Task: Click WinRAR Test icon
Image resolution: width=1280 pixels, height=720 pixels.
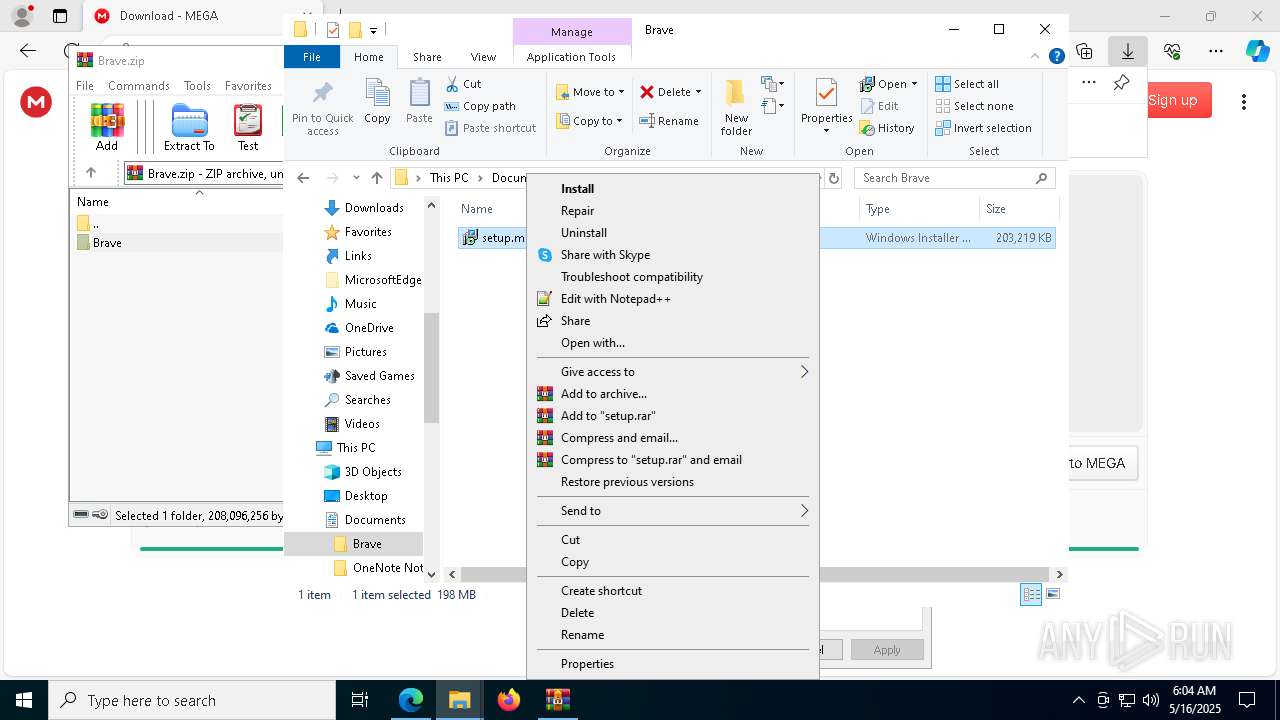Action: point(248,127)
